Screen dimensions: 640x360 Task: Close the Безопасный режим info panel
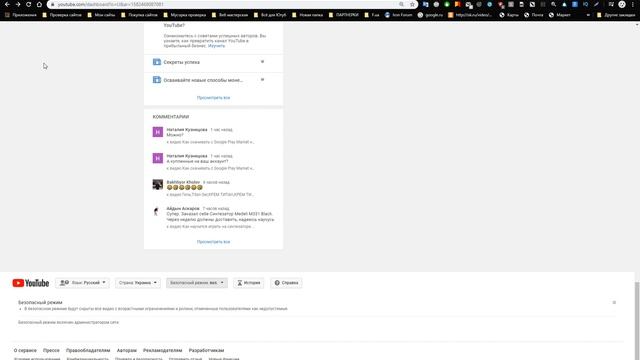614,302
